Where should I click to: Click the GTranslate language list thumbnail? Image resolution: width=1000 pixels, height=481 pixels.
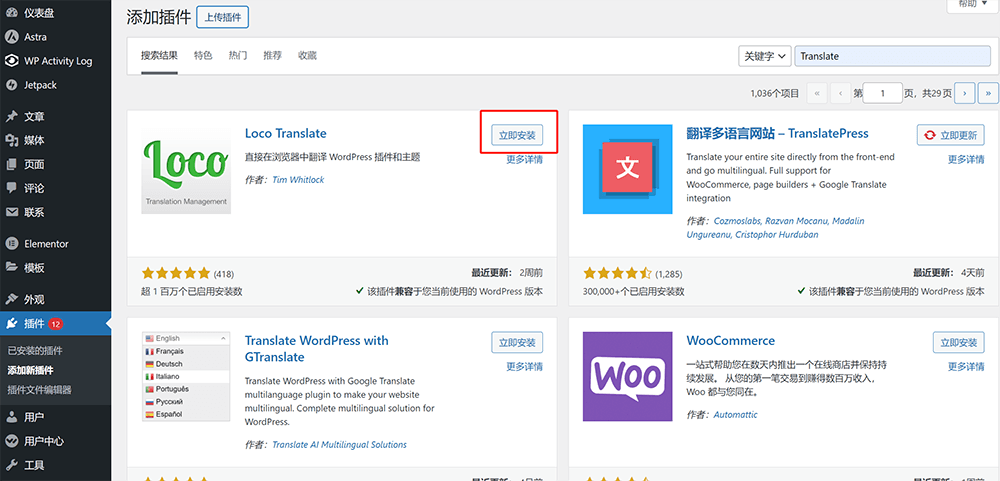(x=186, y=376)
